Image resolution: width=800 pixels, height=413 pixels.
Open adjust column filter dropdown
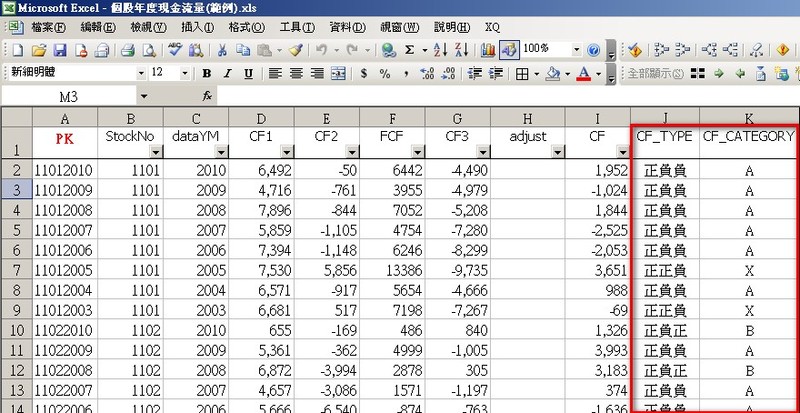point(558,152)
